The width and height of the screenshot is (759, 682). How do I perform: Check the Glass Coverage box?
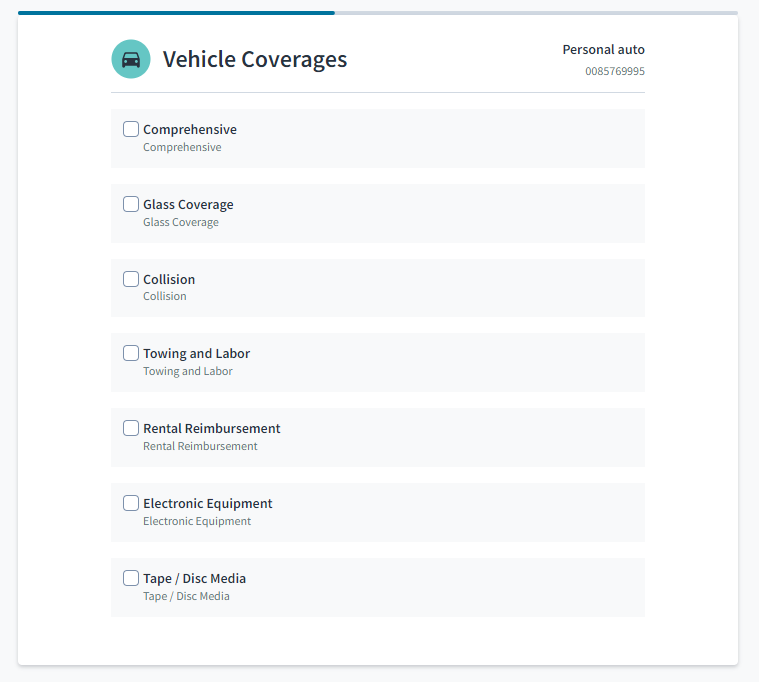pos(131,204)
